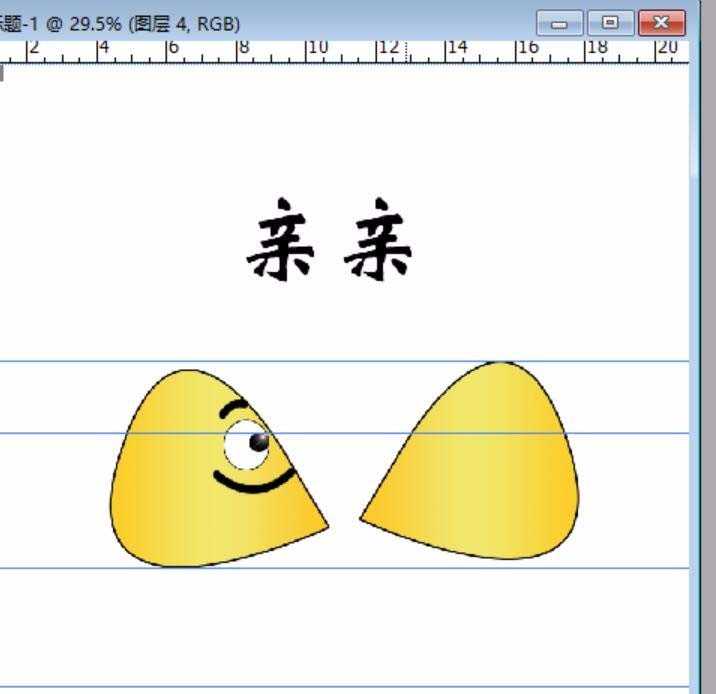
Task: Click the 20 mark on horizontal ruler
Action: pos(667,48)
